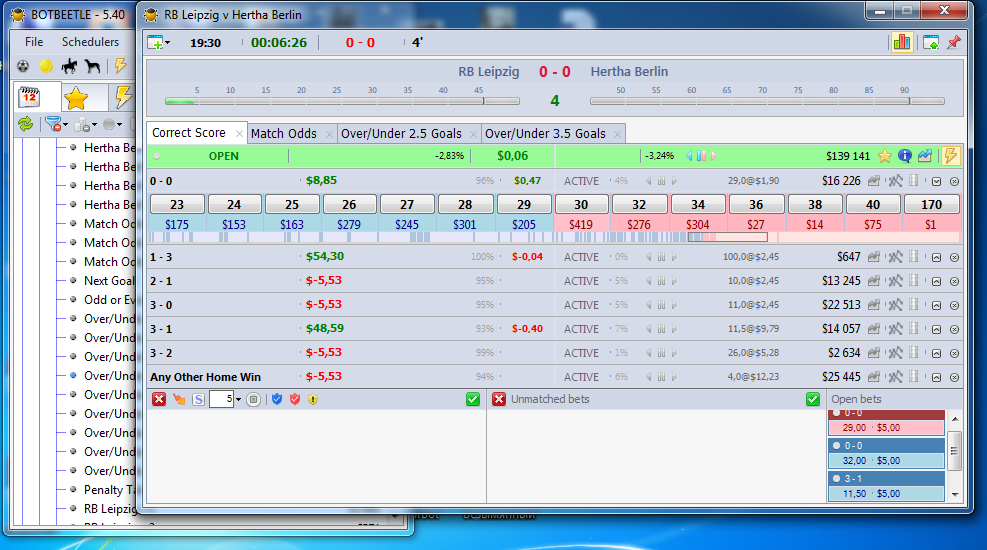Click market-level blue left arrow
Screen dimensions: 987x550
click(689, 156)
